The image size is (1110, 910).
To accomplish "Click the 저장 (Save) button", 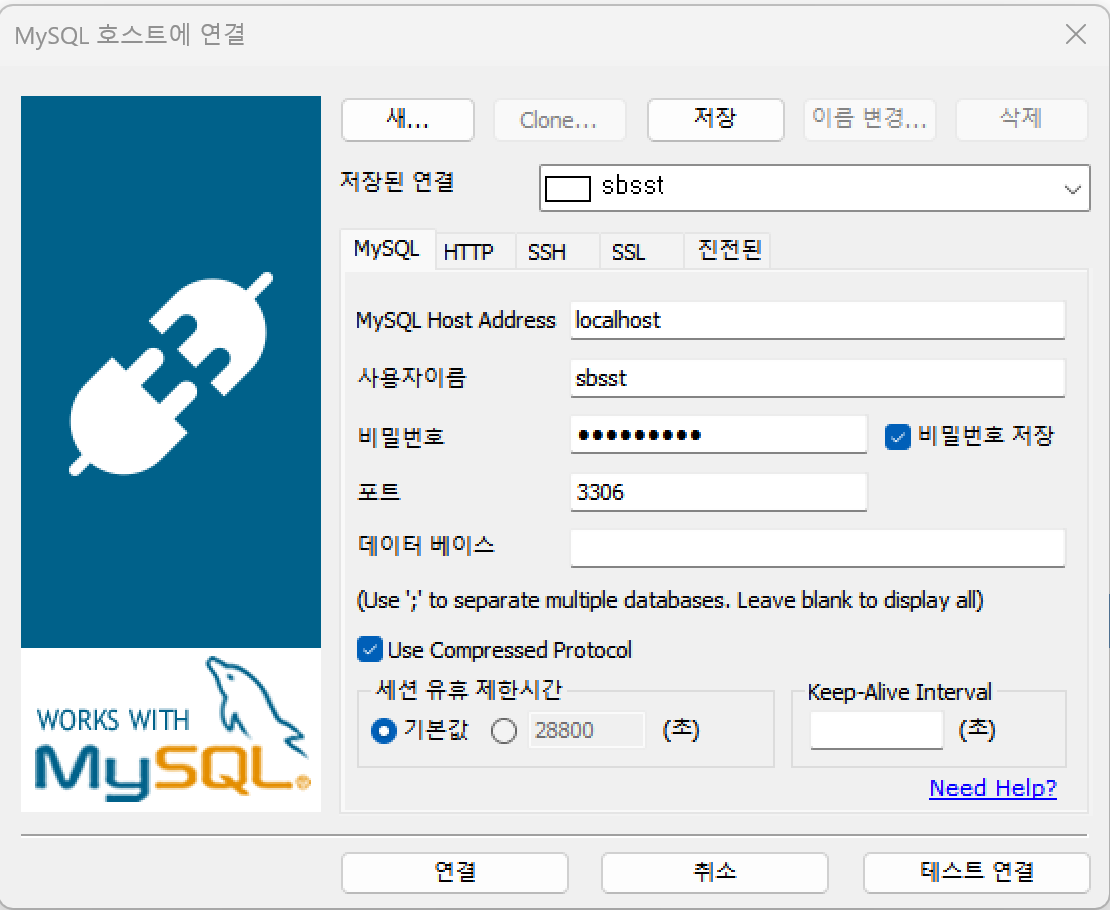I will point(715,120).
